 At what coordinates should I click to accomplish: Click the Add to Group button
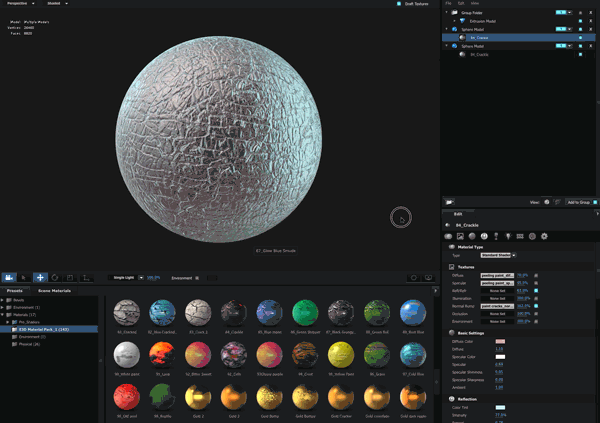tap(578, 202)
